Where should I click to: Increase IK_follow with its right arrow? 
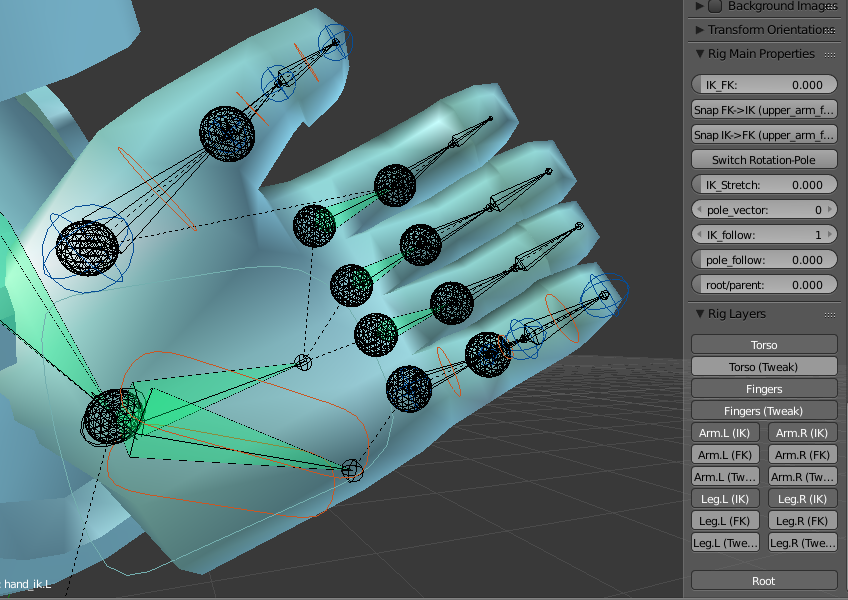click(x=830, y=235)
